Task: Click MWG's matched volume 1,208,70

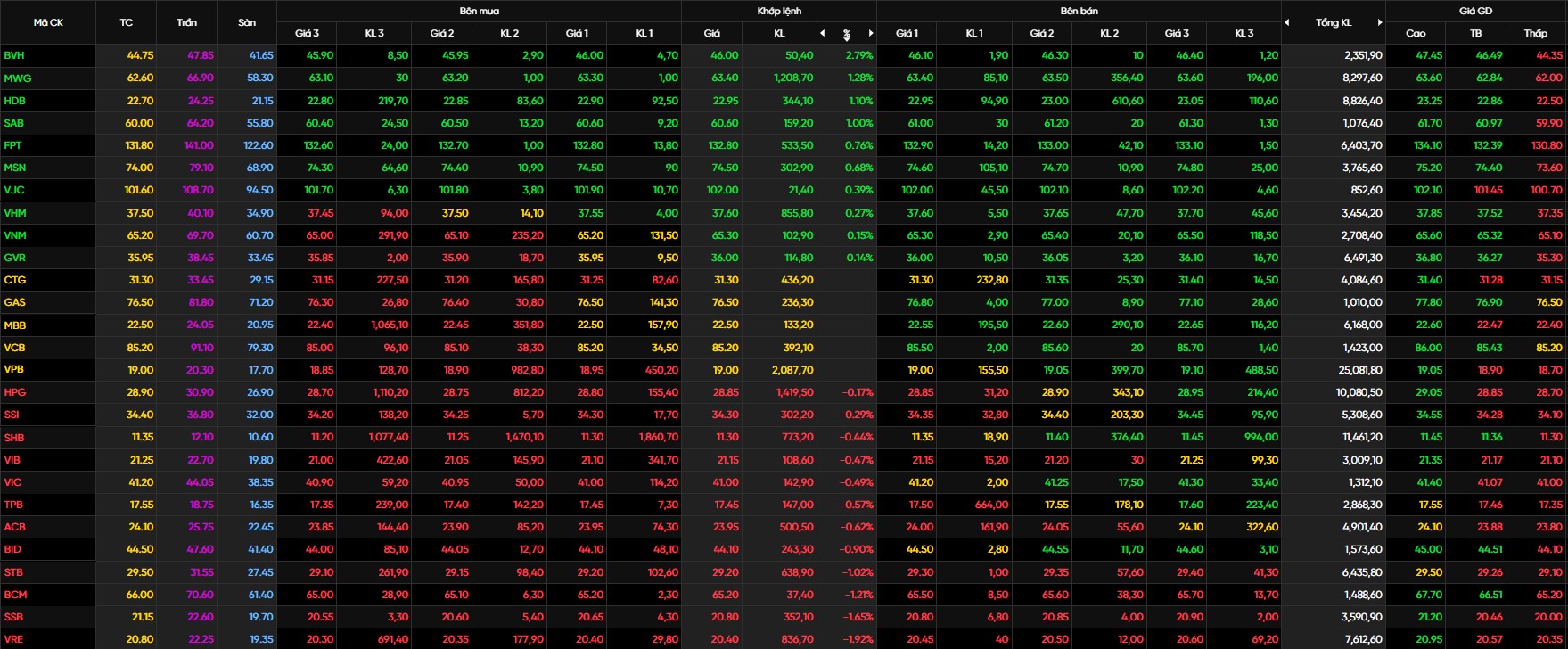Action: click(x=792, y=78)
